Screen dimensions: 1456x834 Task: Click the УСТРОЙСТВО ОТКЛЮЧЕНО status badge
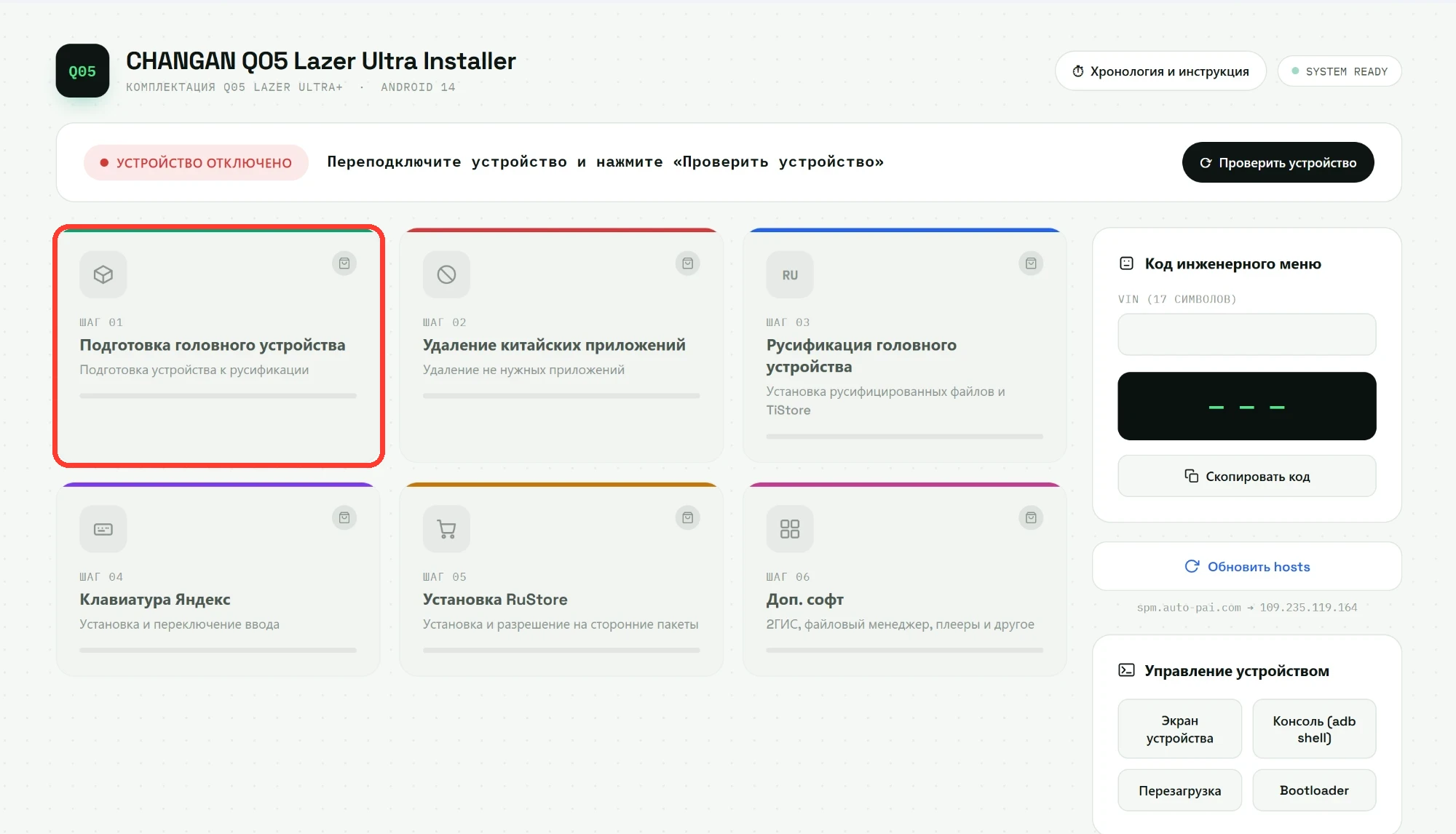pyautogui.click(x=196, y=162)
